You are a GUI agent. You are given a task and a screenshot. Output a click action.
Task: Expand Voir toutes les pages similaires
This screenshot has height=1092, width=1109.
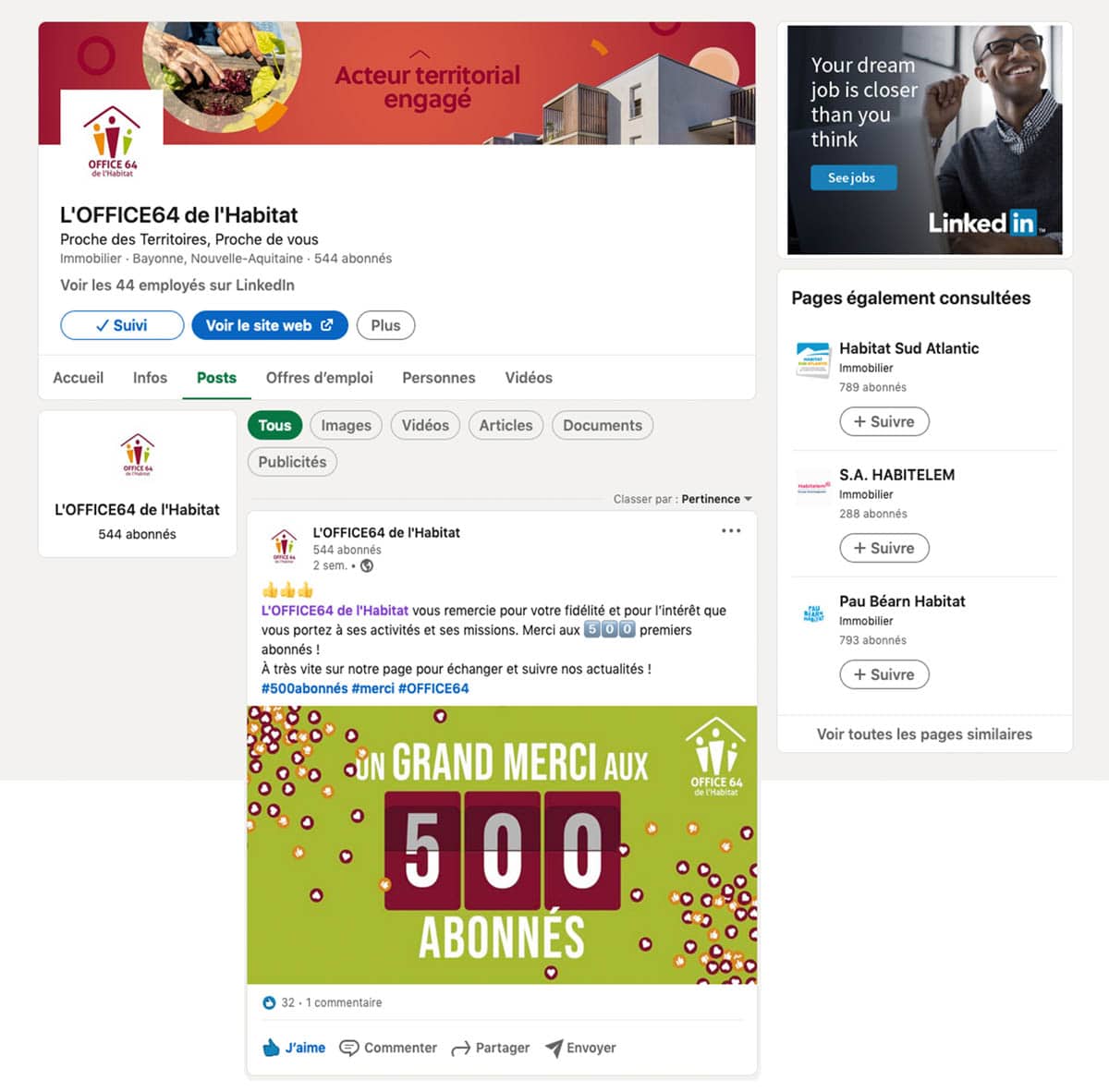[924, 734]
